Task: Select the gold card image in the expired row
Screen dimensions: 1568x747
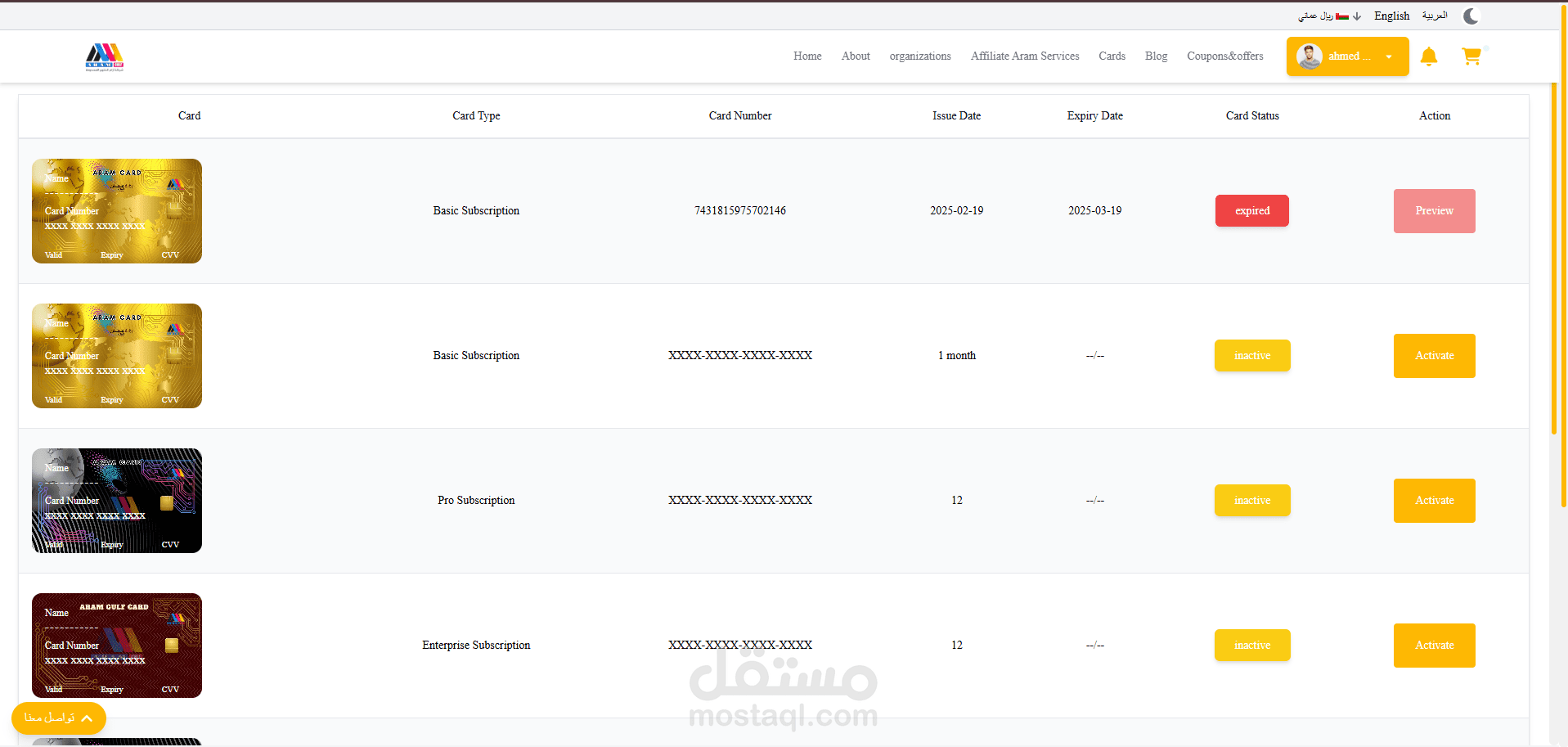Action: (117, 211)
